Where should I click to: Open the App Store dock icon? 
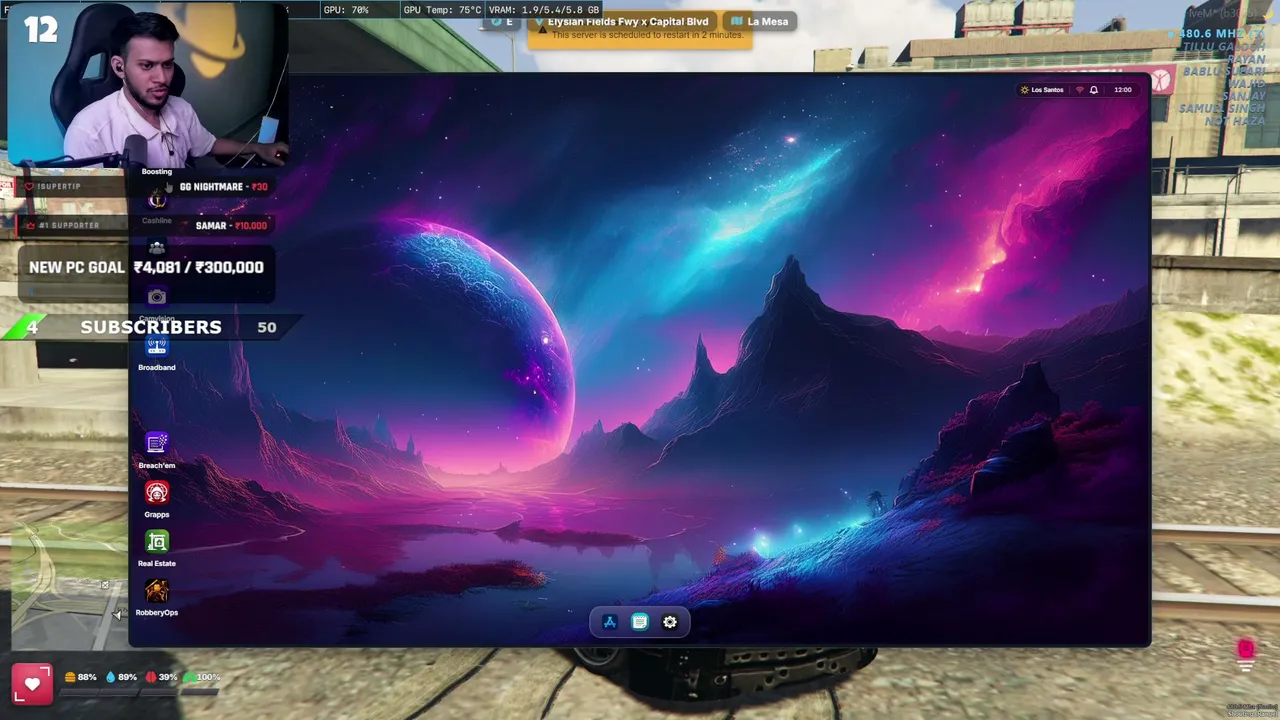point(610,622)
